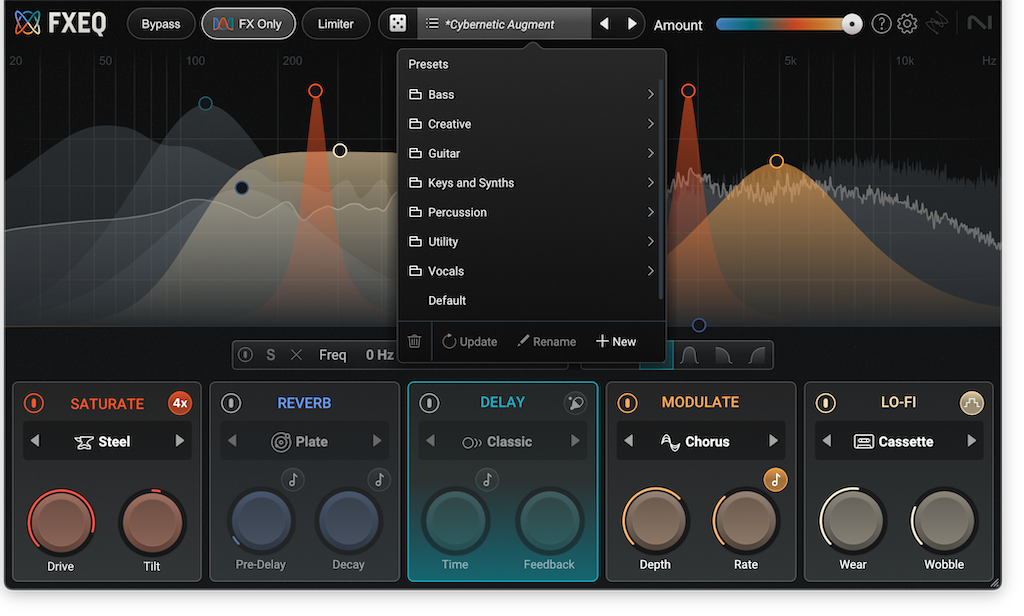Select the bell filter shape icon
The height and width of the screenshot is (616, 1024).
(x=690, y=355)
